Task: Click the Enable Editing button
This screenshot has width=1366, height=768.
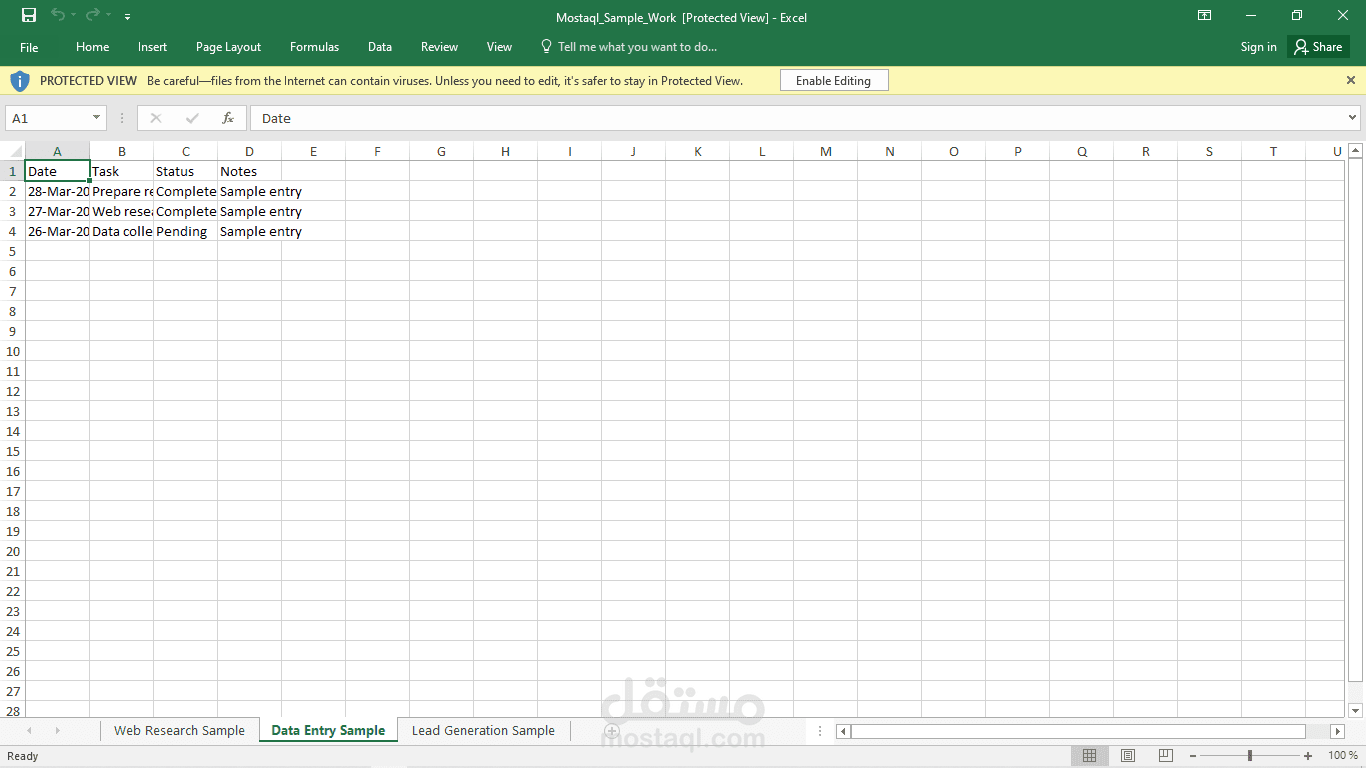Action: pyautogui.click(x=833, y=81)
